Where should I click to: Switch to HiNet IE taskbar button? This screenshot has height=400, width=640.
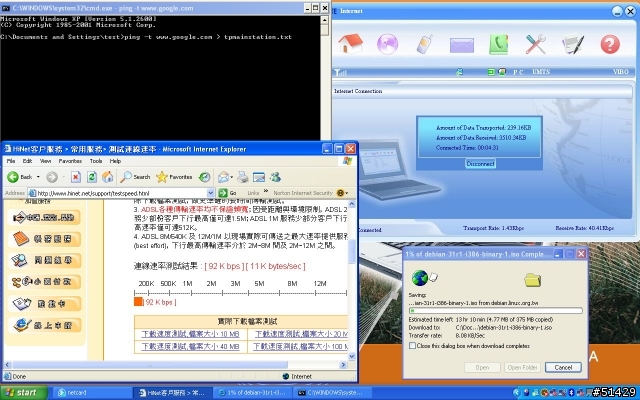pos(173,393)
